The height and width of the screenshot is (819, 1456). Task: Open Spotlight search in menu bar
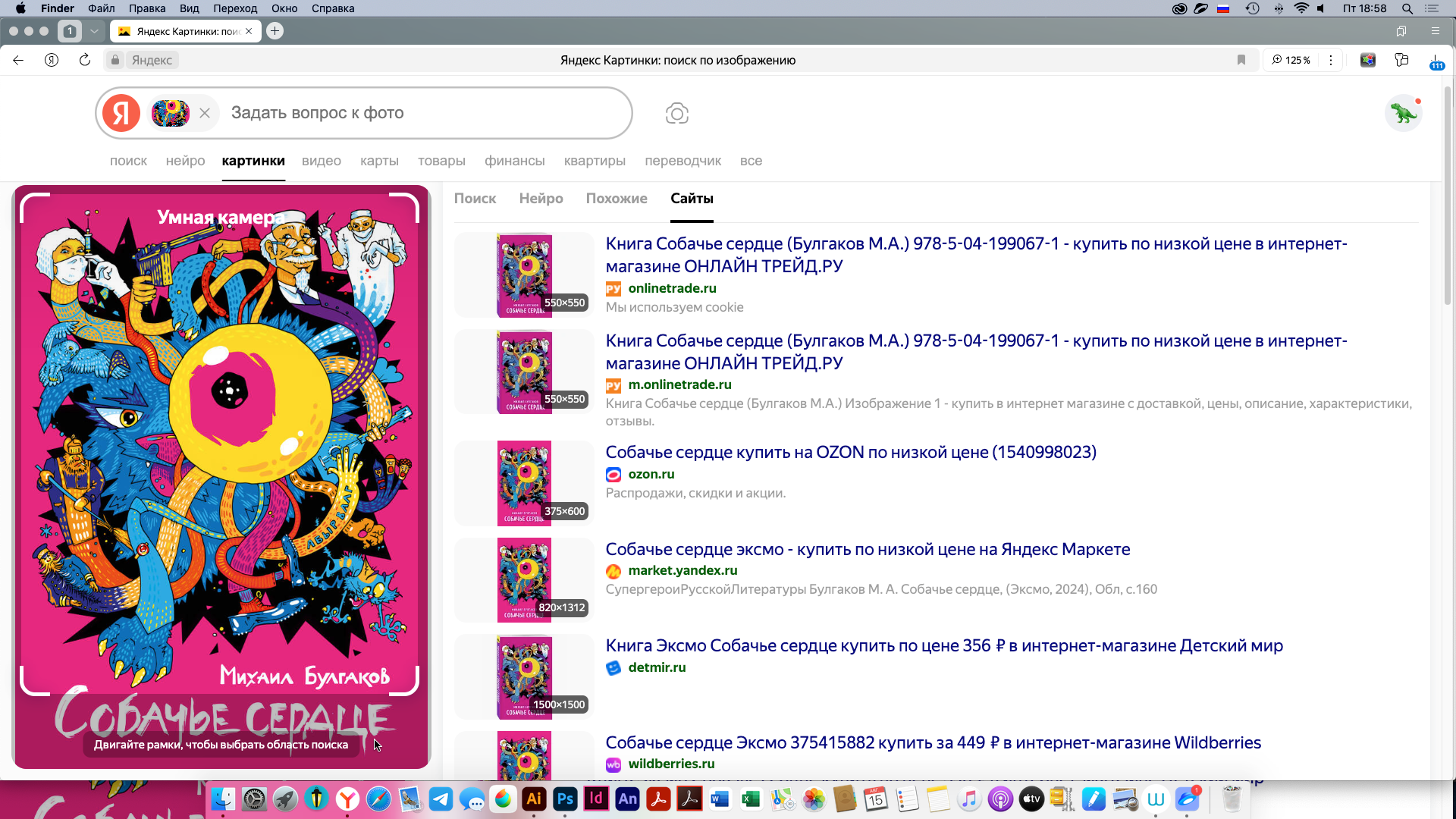click(x=1407, y=8)
